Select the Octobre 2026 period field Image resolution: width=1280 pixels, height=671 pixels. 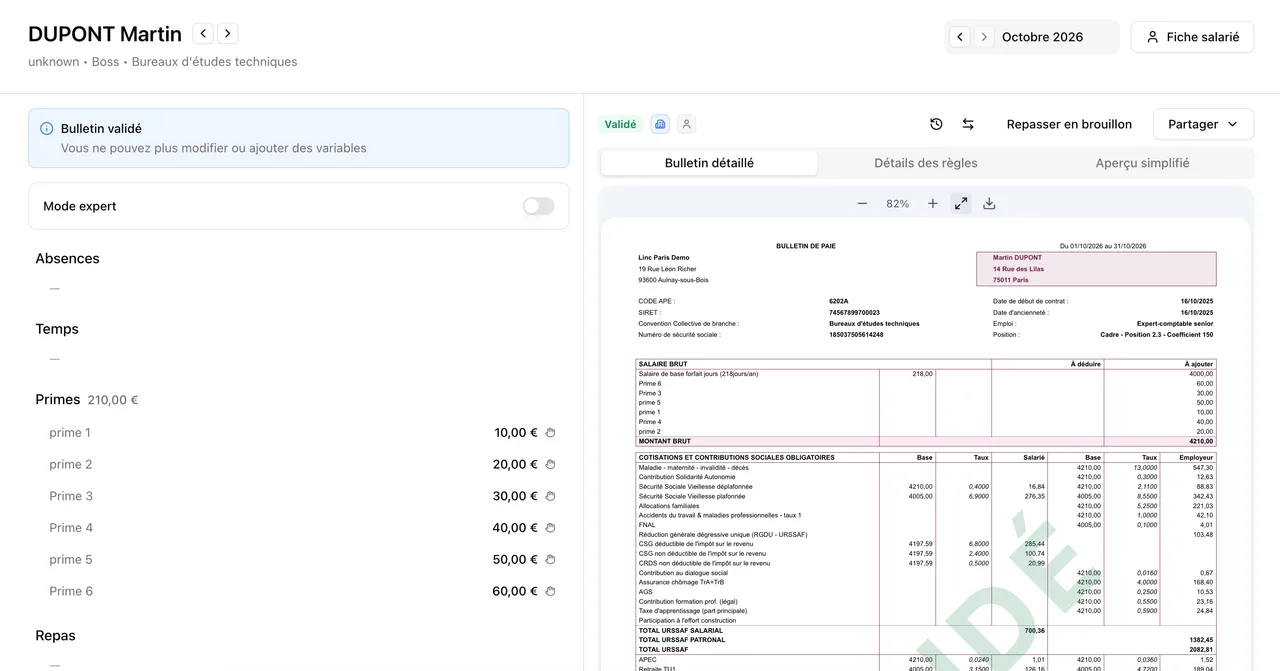click(1043, 37)
